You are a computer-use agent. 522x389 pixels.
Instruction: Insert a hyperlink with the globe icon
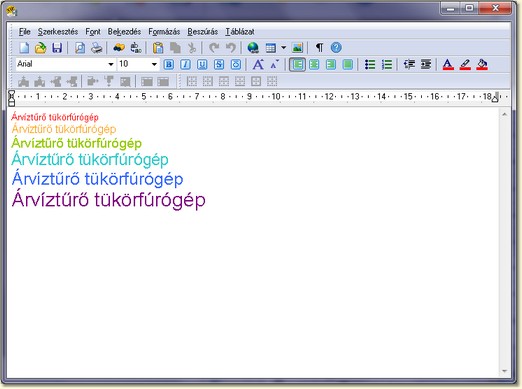tap(253, 48)
